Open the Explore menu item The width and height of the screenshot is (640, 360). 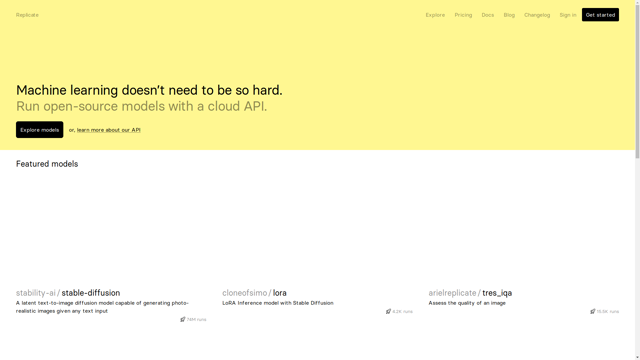click(435, 15)
